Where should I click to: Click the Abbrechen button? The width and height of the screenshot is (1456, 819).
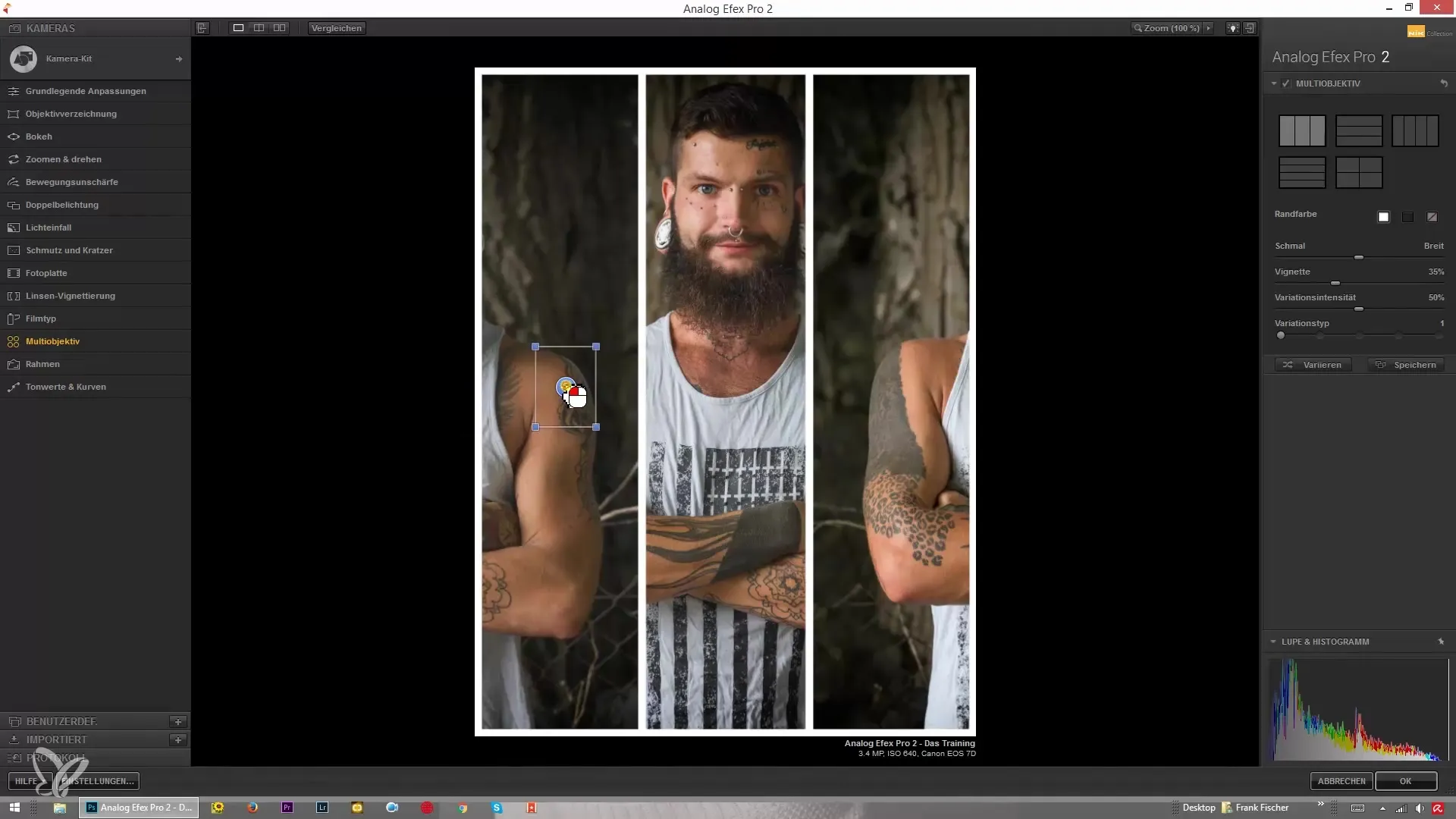pyautogui.click(x=1341, y=781)
